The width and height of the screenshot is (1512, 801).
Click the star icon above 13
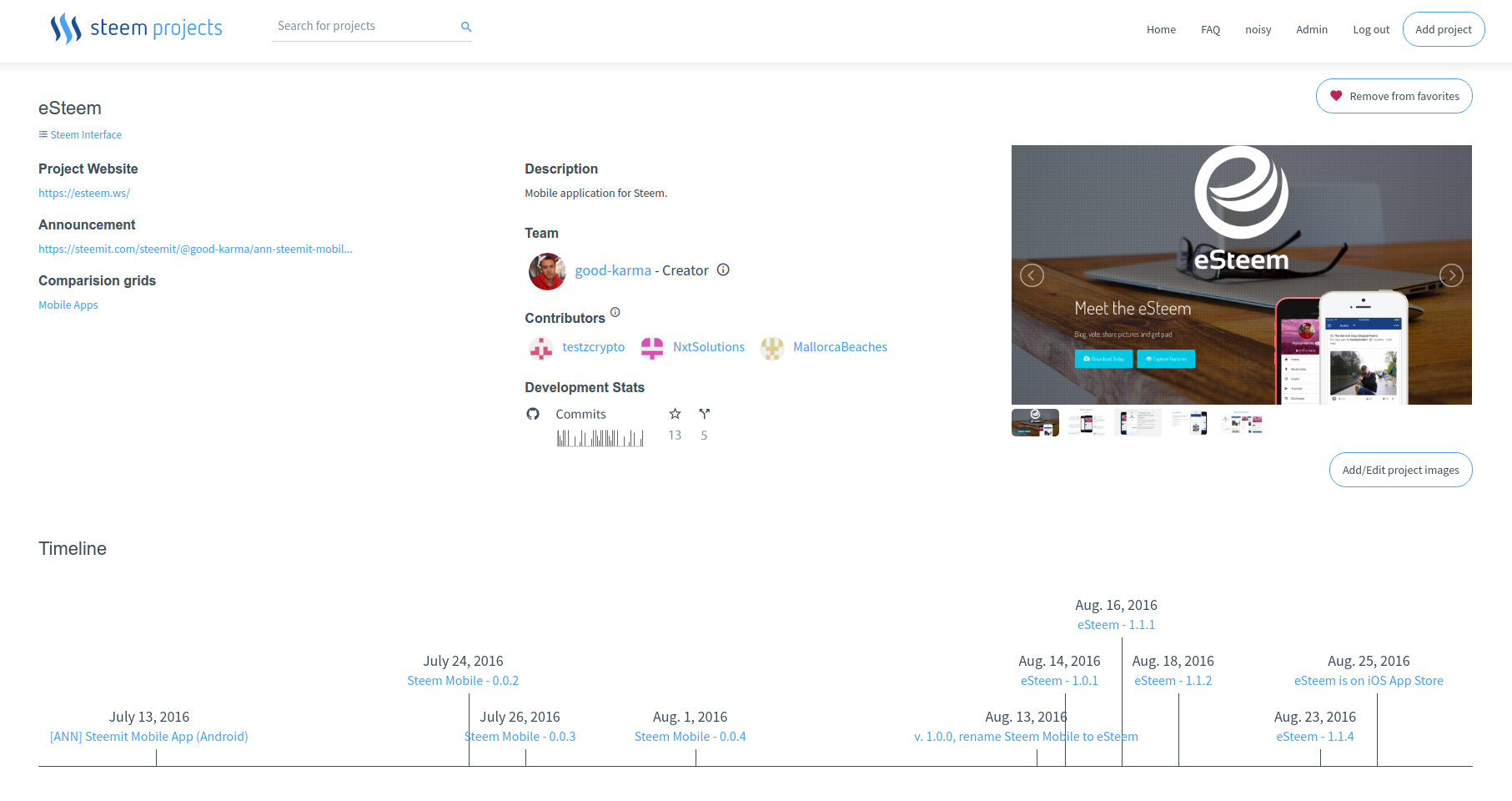click(x=675, y=414)
